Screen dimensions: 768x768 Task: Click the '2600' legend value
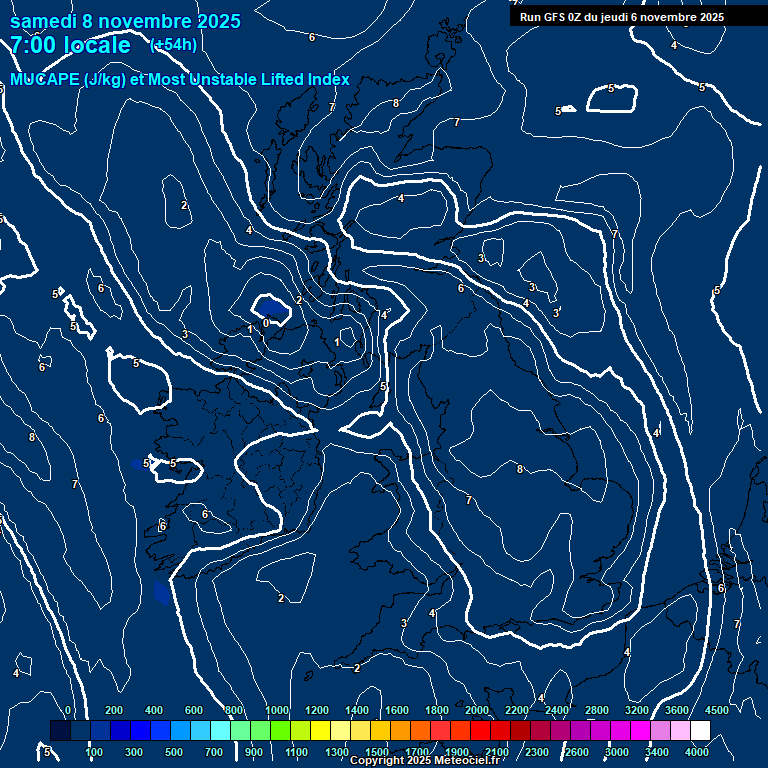[576, 752]
